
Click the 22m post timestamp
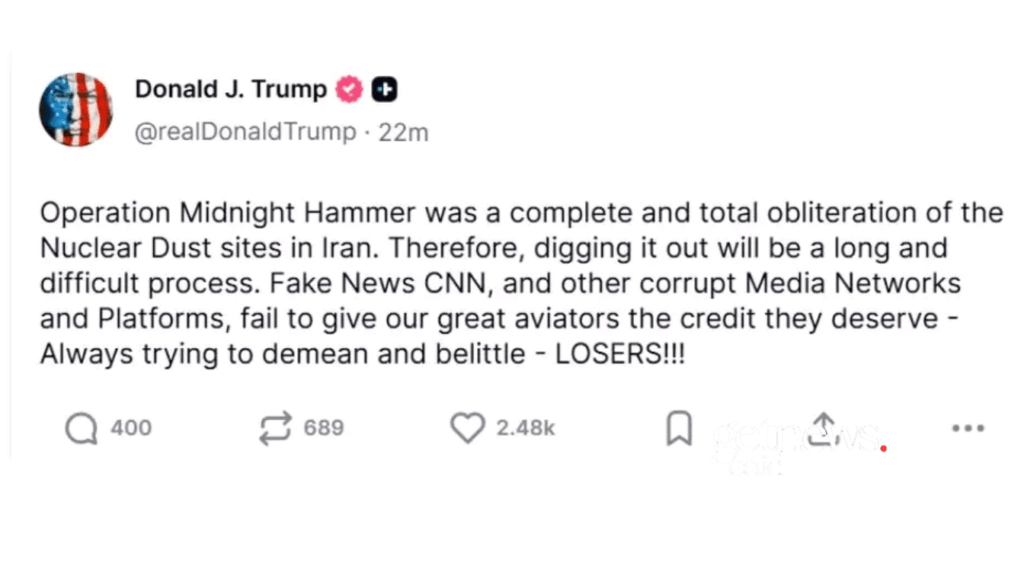pos(403,132)
